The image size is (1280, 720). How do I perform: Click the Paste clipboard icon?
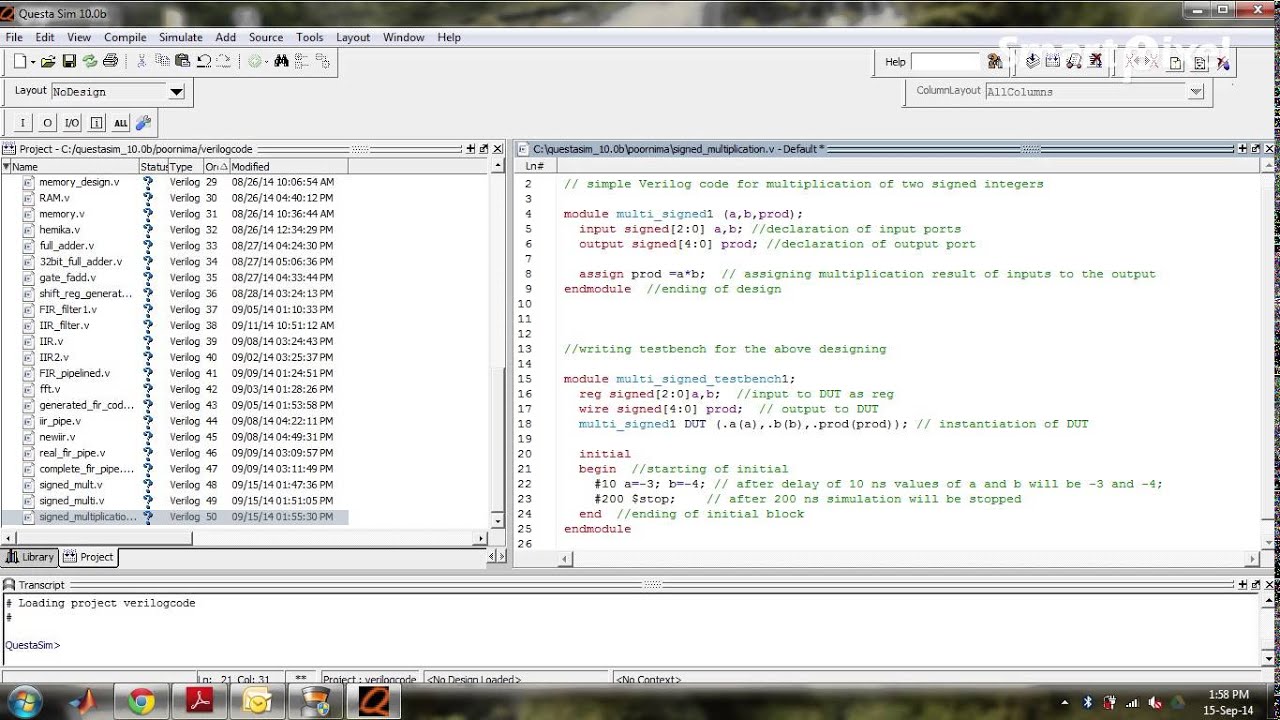coord(183,61)
